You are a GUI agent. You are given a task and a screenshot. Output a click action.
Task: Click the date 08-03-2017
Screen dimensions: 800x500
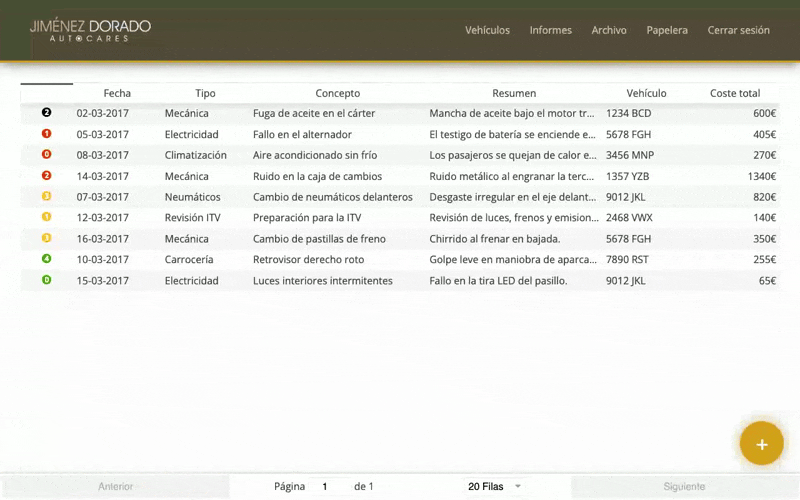point(103,155)
